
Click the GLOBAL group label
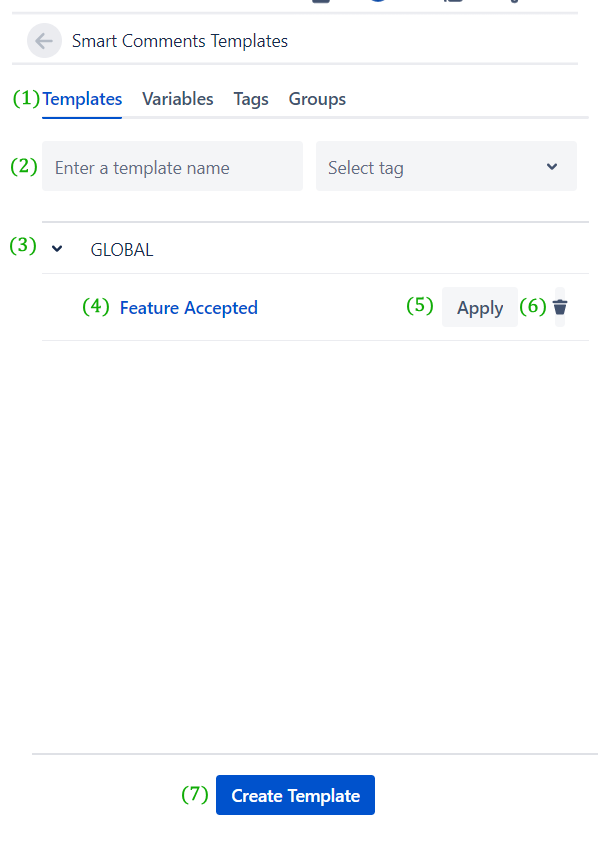(x=122, y=250)
